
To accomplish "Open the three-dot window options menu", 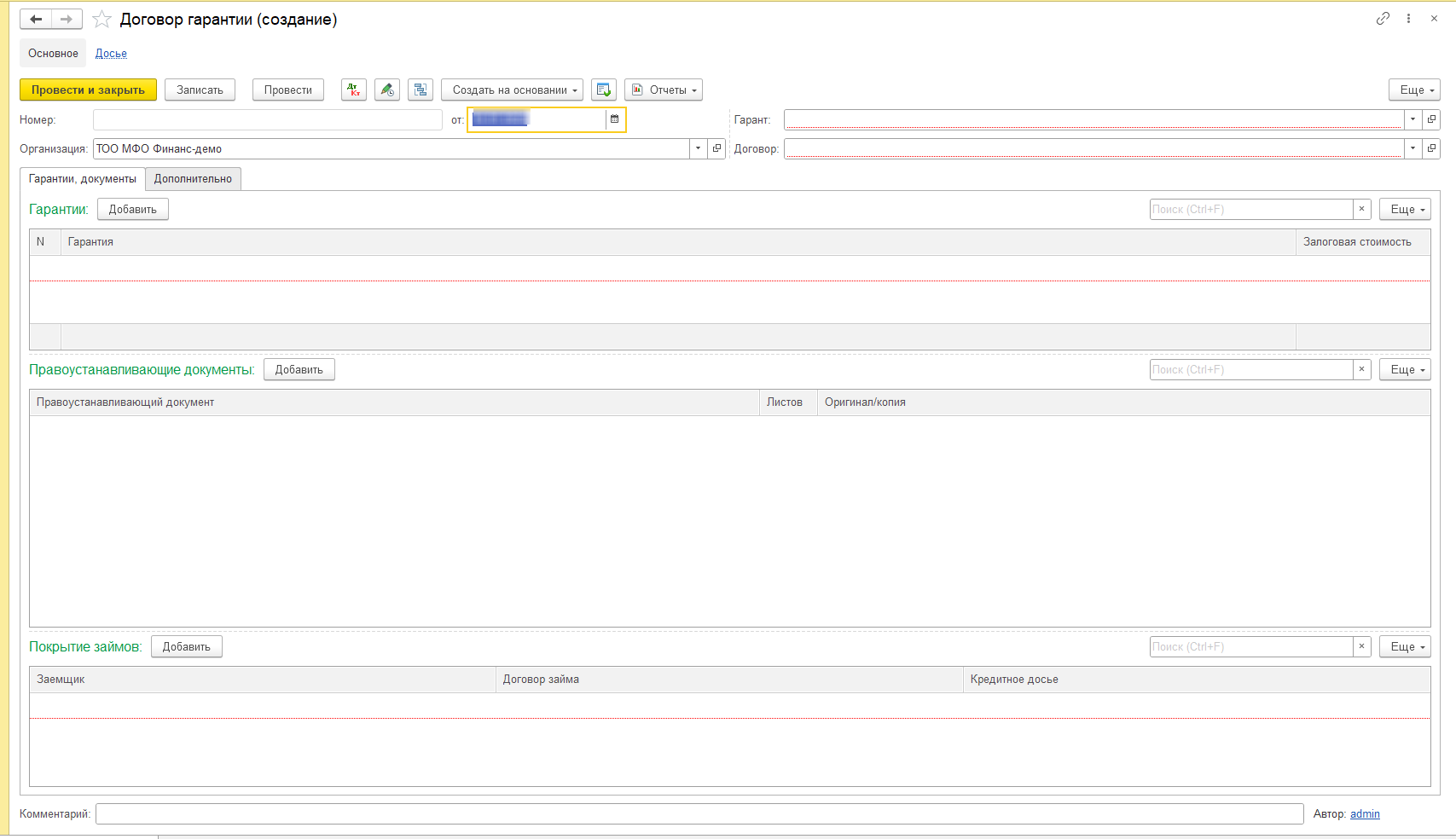I will [x=1408, y=19].
